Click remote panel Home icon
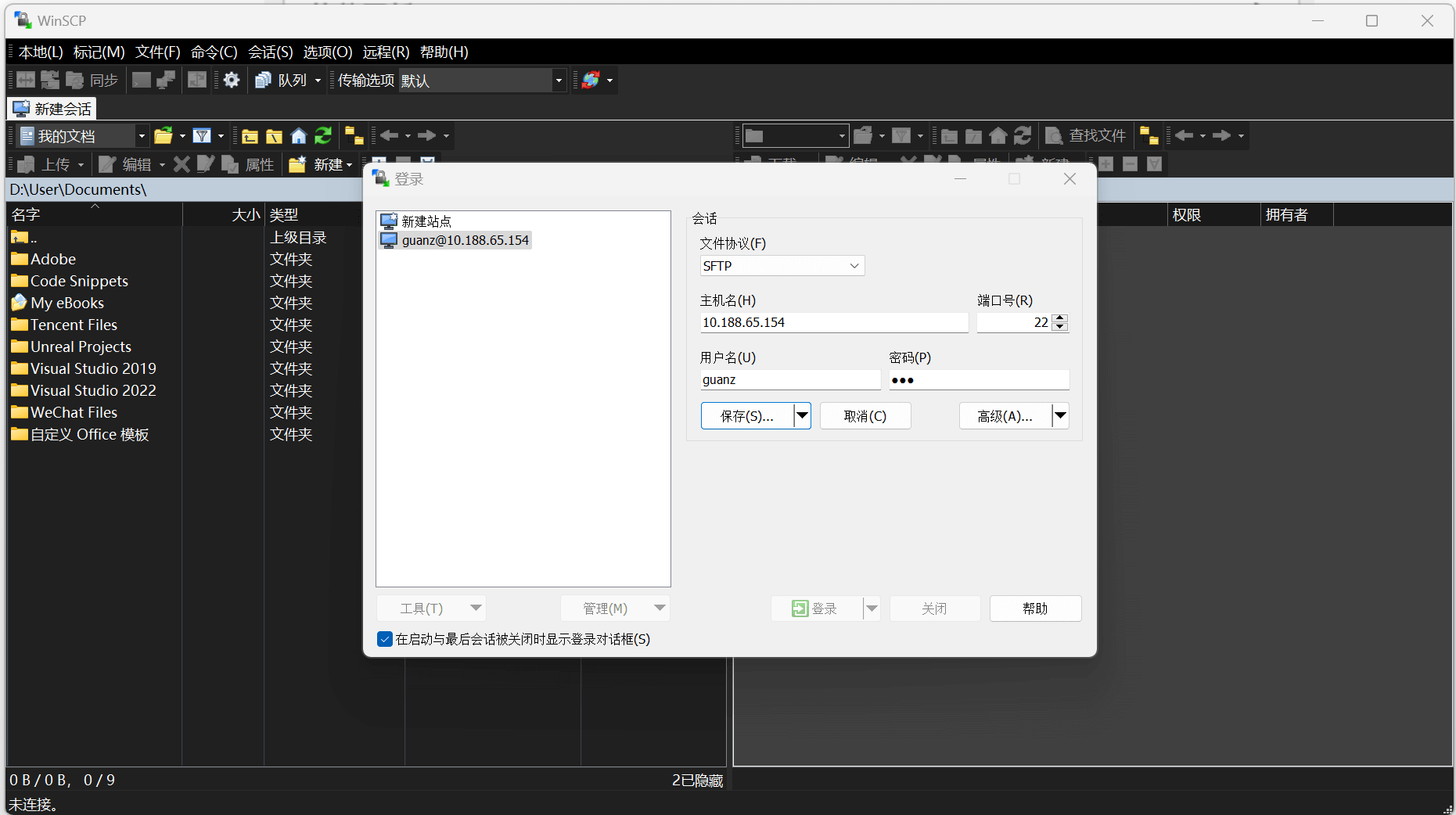 point(998,136)
